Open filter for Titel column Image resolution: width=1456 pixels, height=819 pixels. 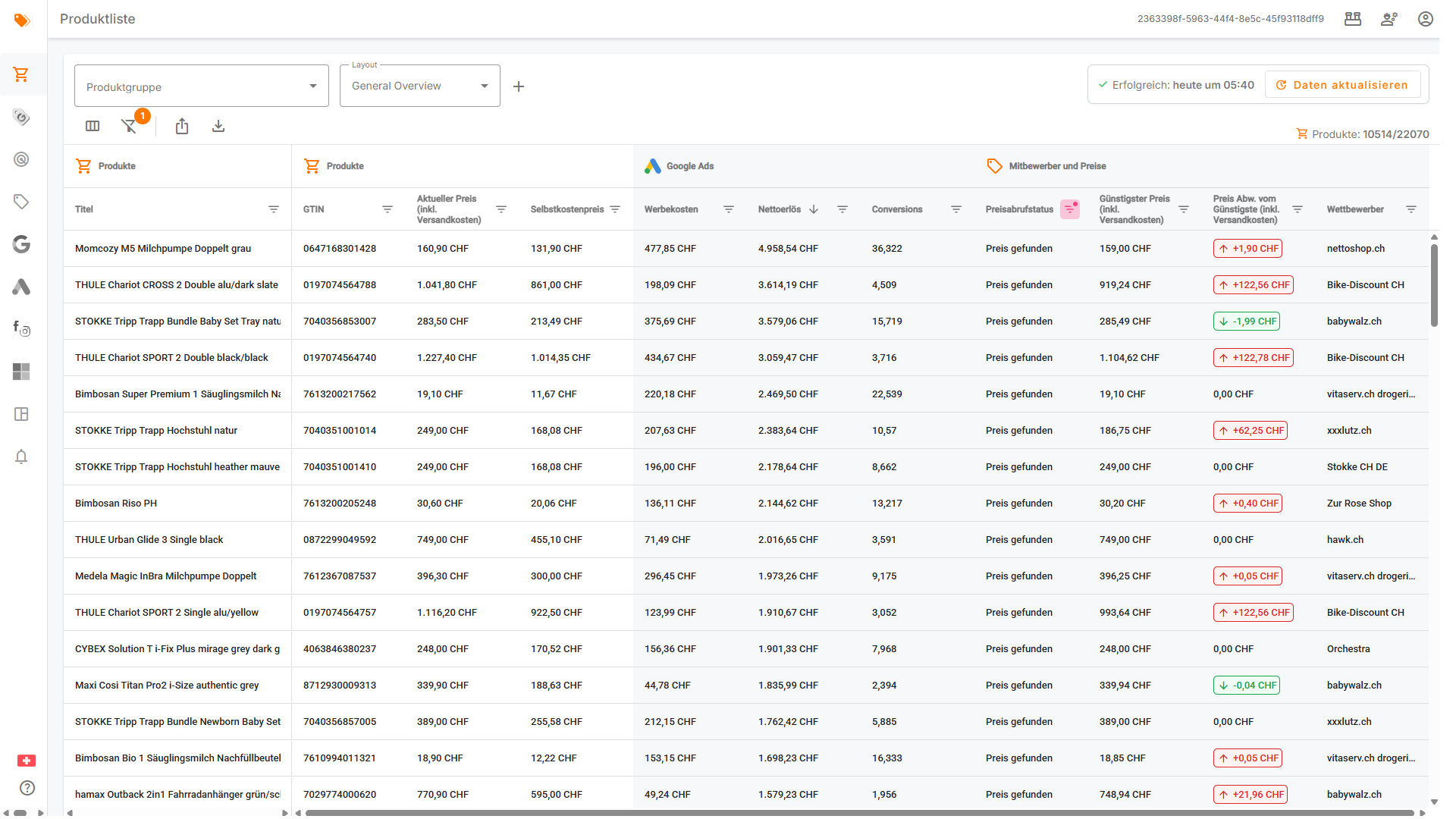point(274,209)
